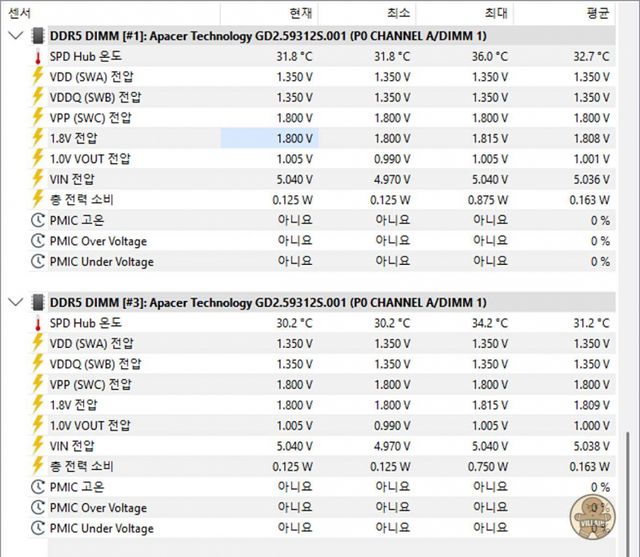Image resolution: width=640 pixels, height=557 pixels.
Task: Click the 최대 column header
Action: (x=495, y=12)
